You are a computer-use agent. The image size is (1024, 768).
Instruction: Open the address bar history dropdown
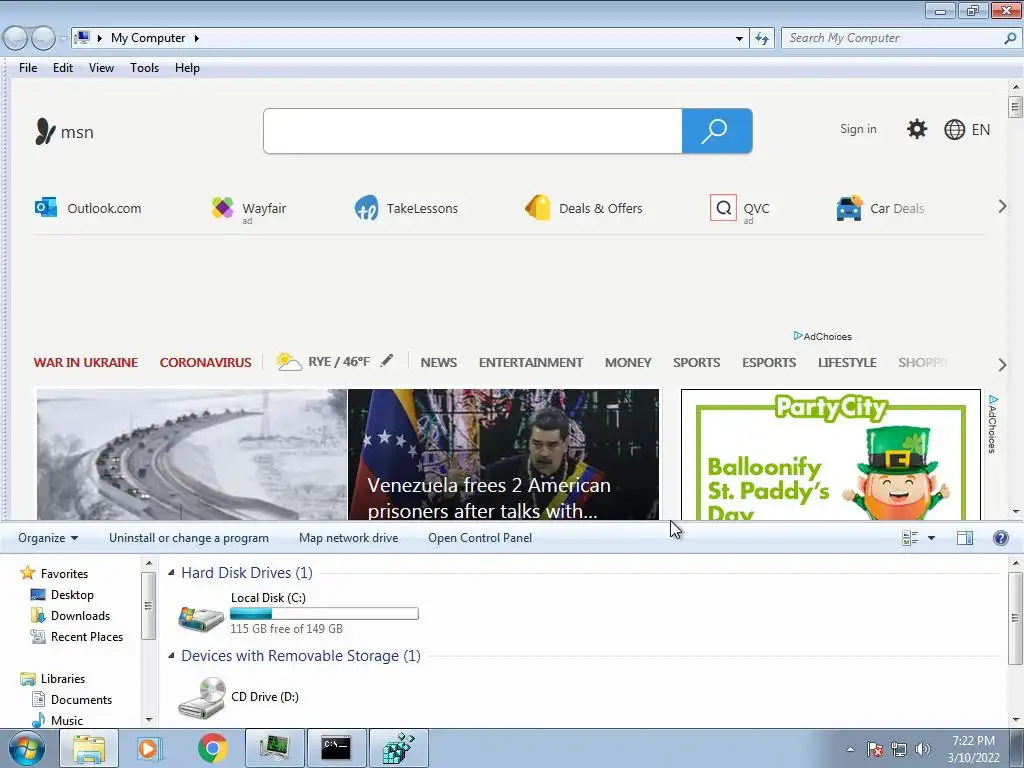pos(739,39)
